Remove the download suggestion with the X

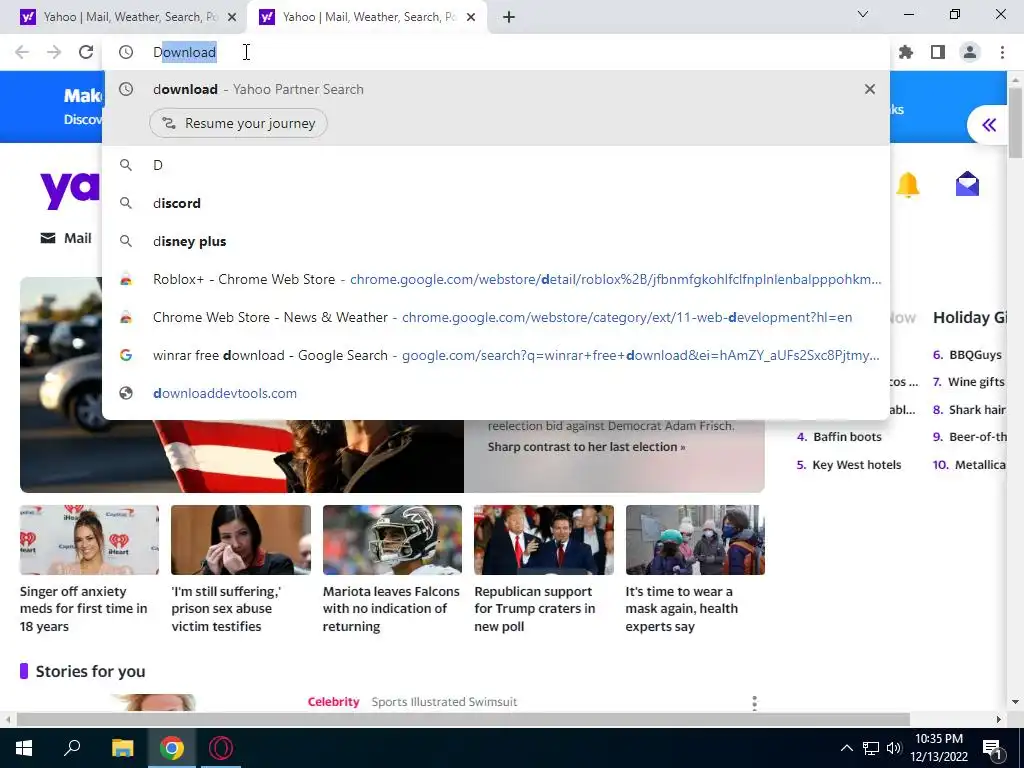click(870, 89)
